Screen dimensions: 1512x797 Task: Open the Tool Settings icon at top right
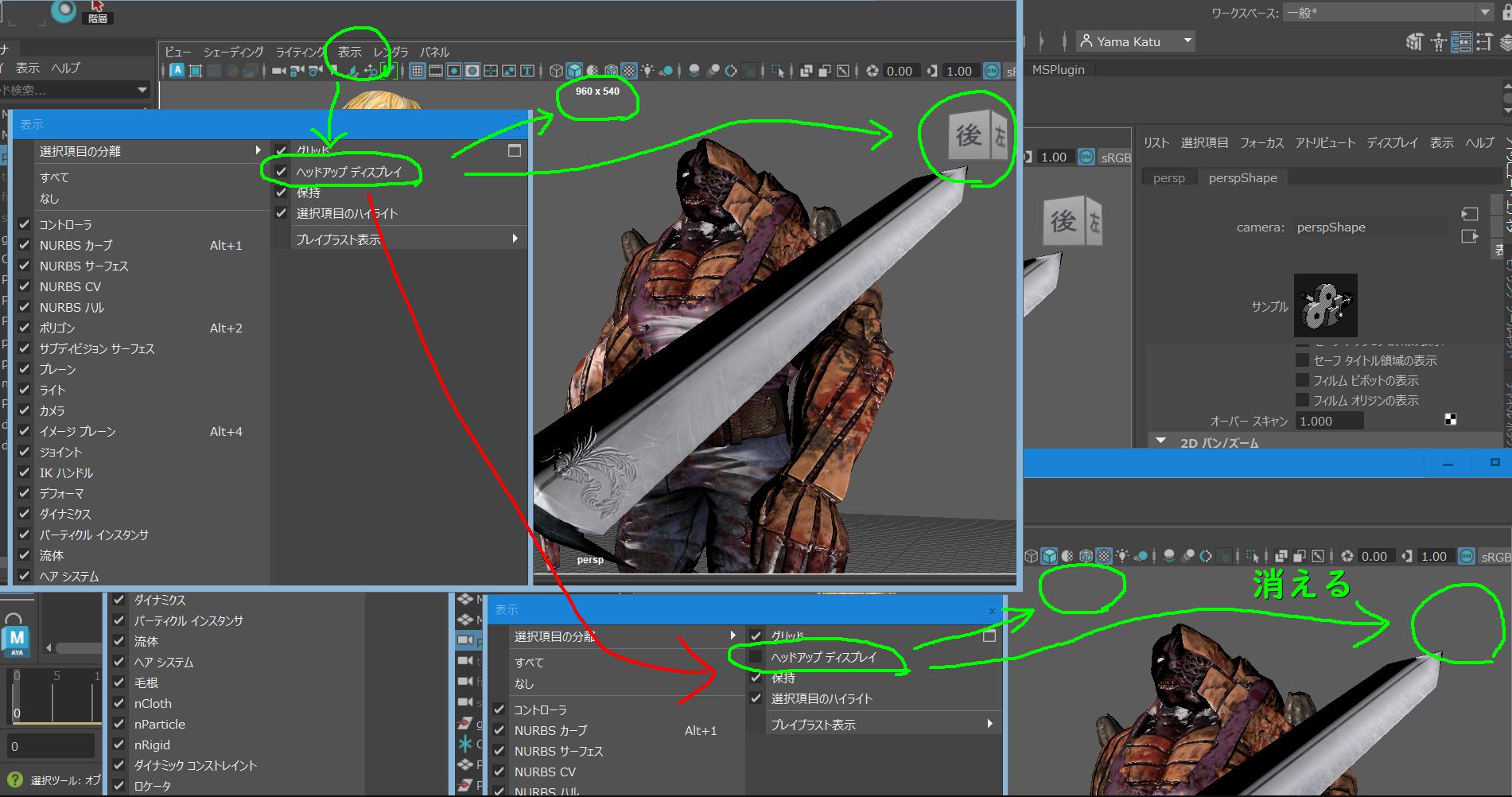click(1484, 41)
